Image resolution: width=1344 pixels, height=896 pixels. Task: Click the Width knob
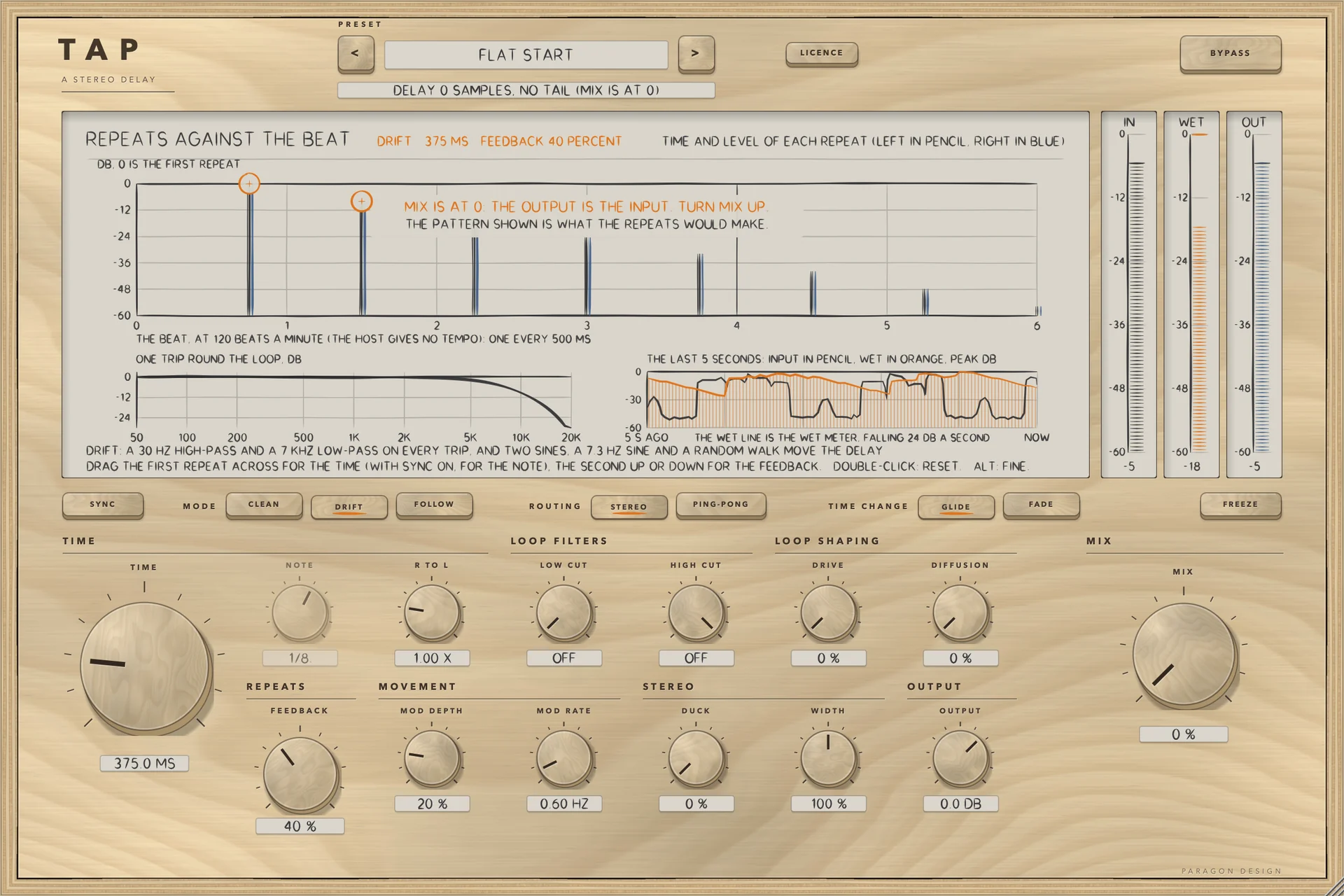(x=828, y=759)
